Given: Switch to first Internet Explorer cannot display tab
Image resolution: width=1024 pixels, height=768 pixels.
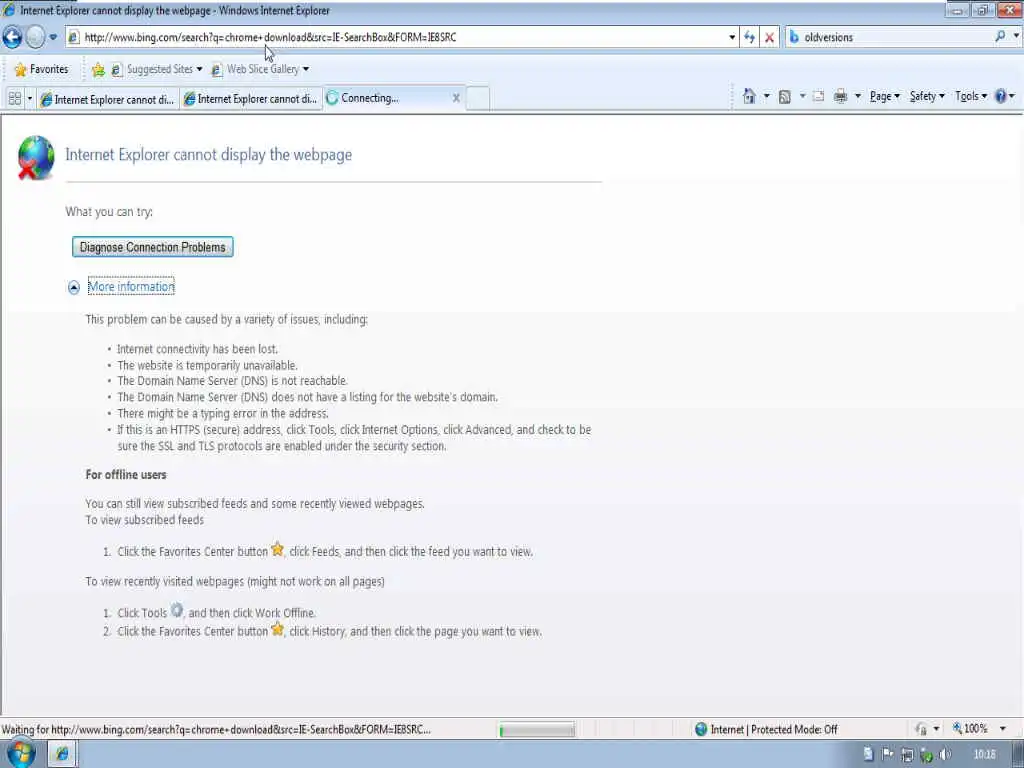Looking at the screenshot, I should point(107,99).
